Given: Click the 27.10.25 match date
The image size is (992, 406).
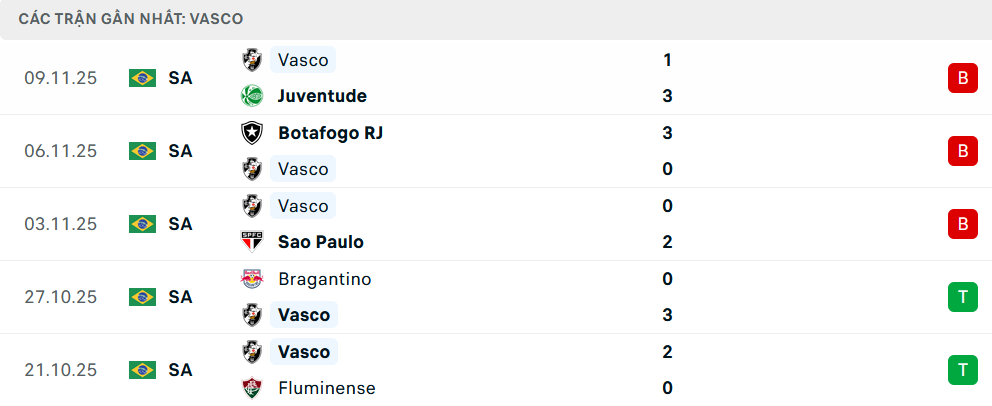Looking at the screenshot, I should click(x=61, y=297).
